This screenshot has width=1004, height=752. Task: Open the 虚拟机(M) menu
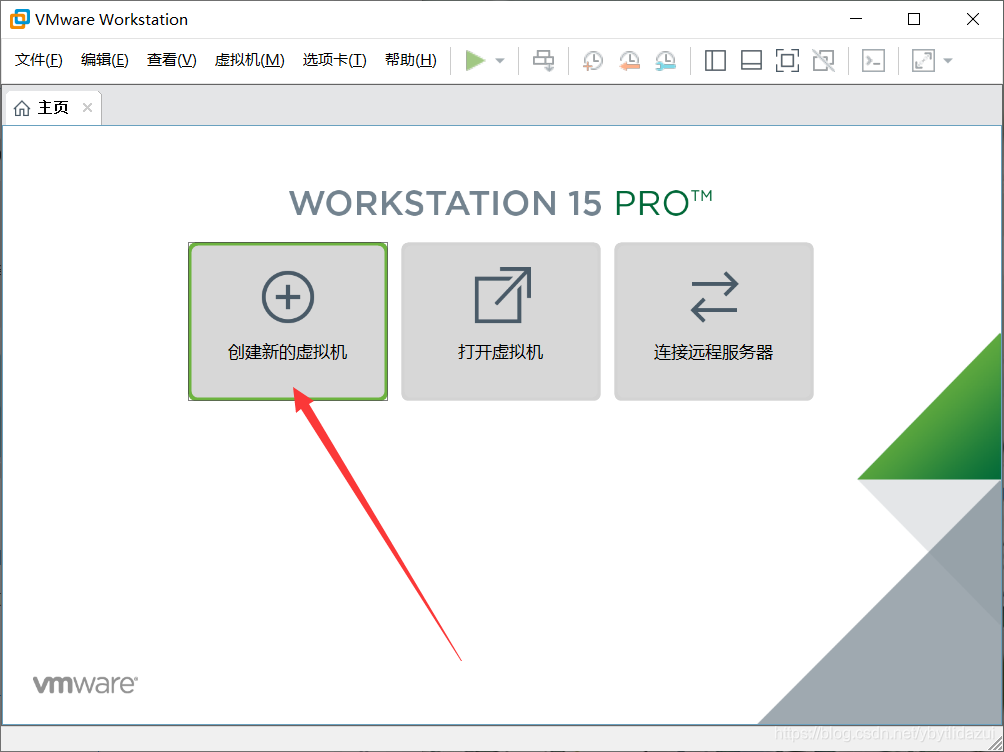point(249,60)
